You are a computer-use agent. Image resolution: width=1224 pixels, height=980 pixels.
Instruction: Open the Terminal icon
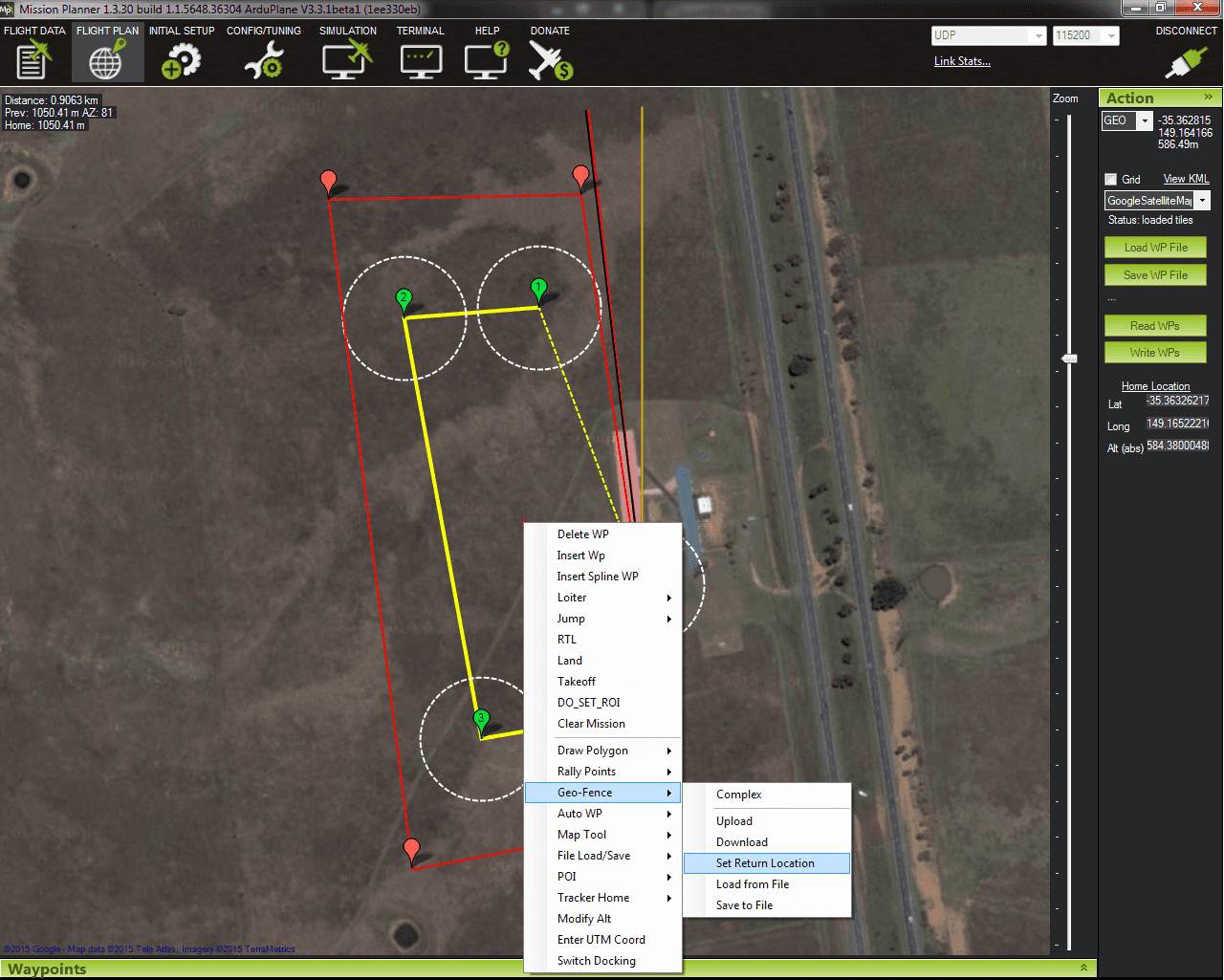[x=420, y=59]
